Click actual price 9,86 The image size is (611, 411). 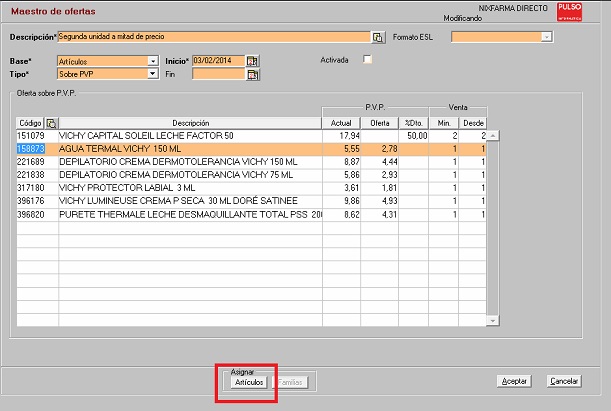[x=352, y=201]
